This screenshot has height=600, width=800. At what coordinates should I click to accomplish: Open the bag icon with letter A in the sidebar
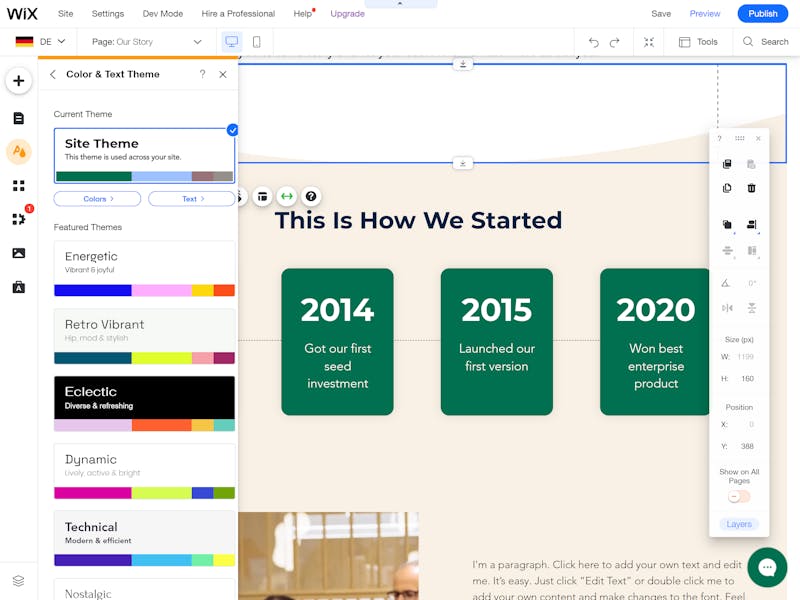19,287
